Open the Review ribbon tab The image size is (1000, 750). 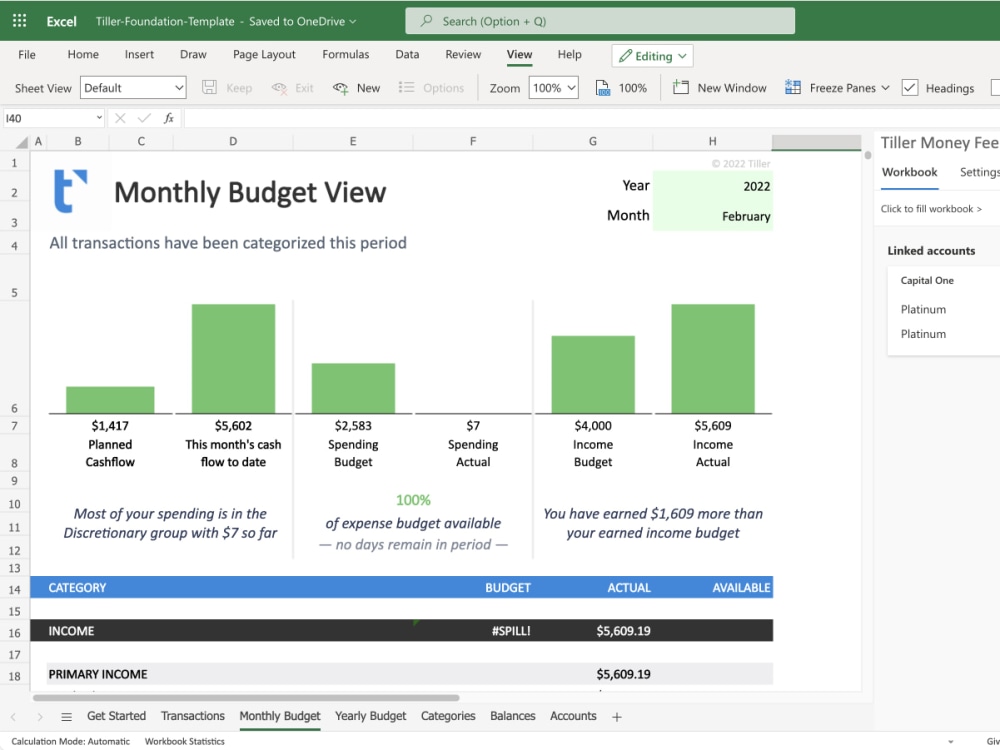[x=463, y=55]
